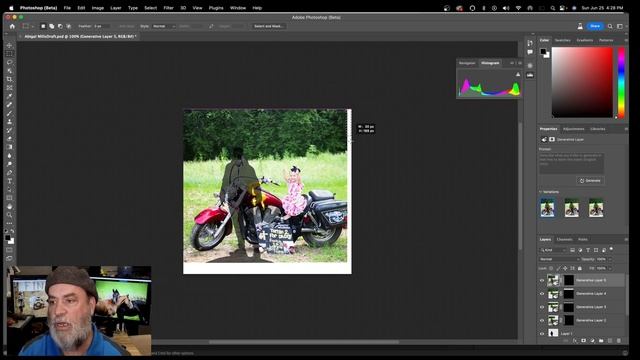640x360 pixels.
Task: Select the Lasso tool
Action: (x=9, y=62)
